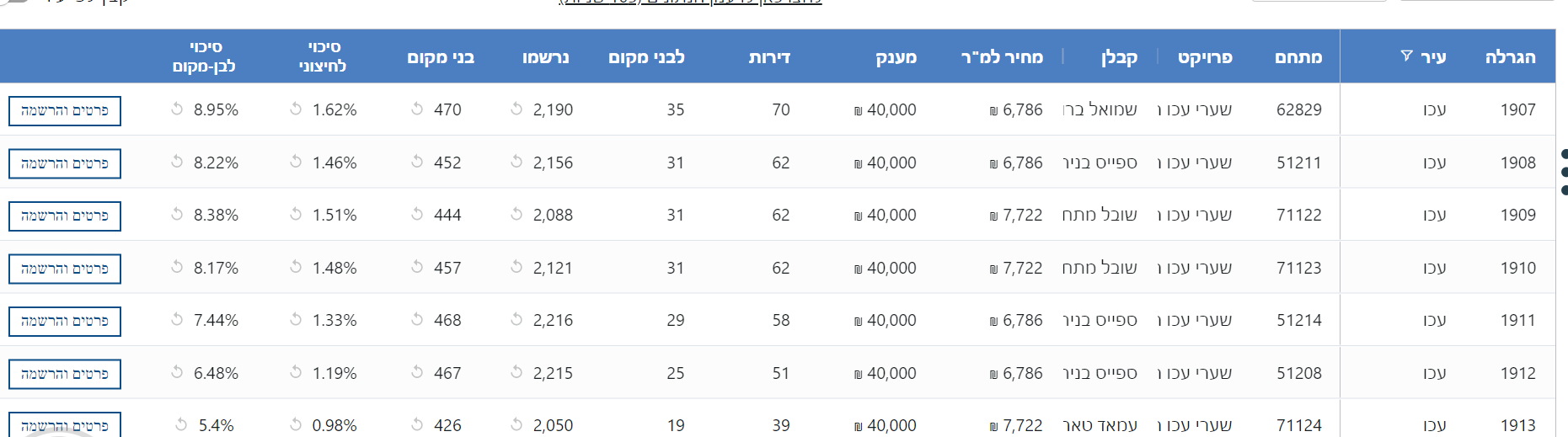Open the three-dot menu at right edge
The width and height of the screenshot is (1568, 437).
[1564, 172]
